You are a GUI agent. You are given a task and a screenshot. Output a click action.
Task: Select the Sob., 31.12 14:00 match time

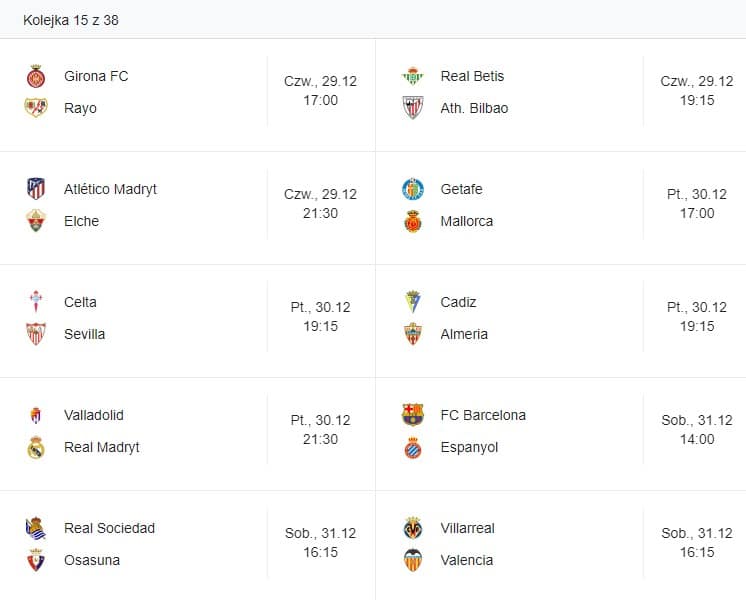(697, 431)
